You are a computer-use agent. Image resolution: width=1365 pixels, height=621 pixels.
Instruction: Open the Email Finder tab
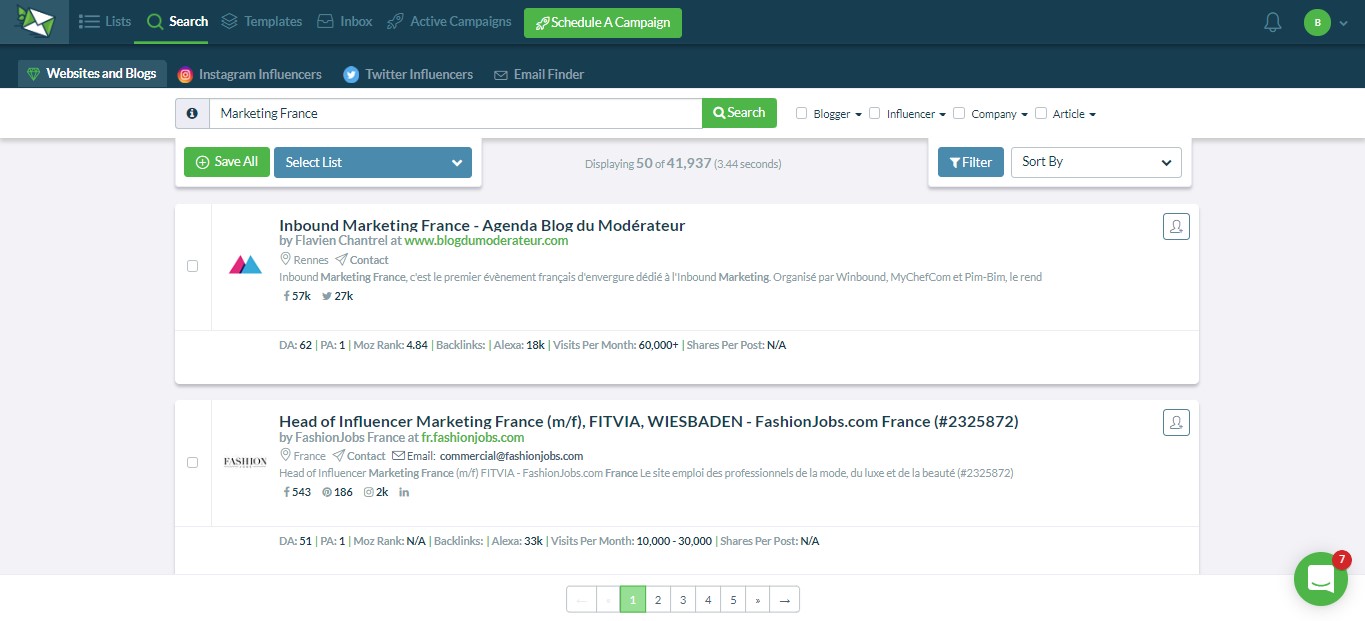539,74
